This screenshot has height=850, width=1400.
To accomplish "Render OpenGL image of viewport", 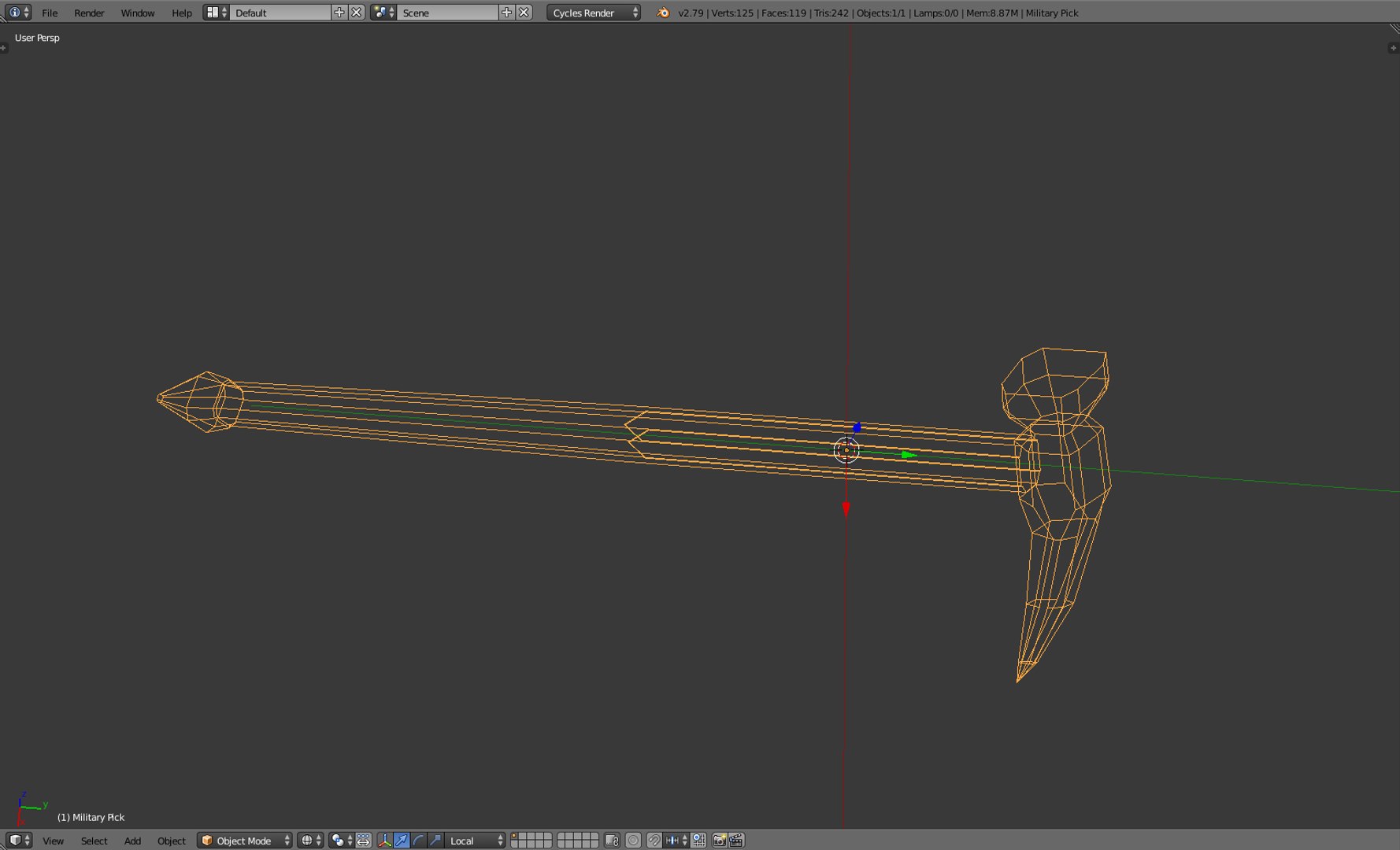I will pos(719,841).
